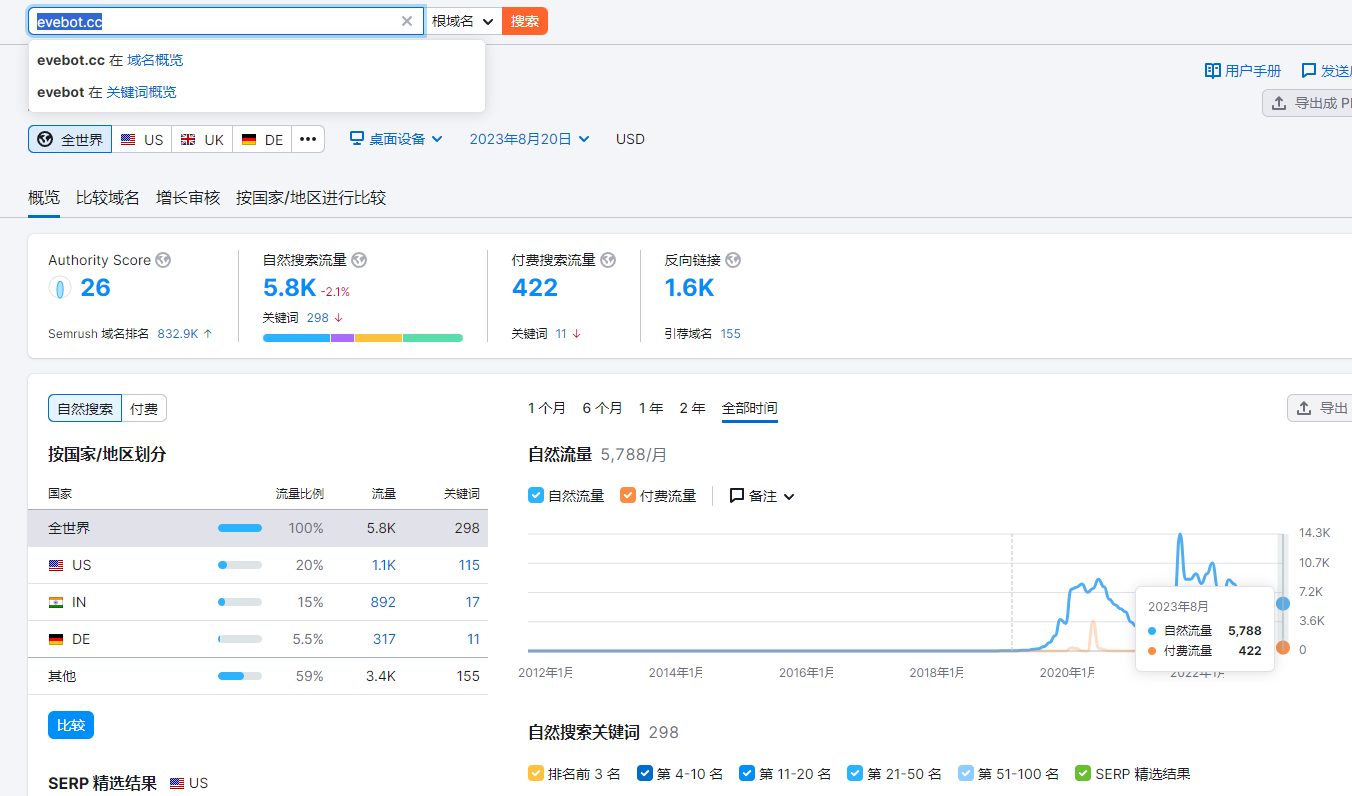The height and width of the screenshot is (796, 1352).
Task: Switch to 自然搜索 toggle
Action: 85,408
